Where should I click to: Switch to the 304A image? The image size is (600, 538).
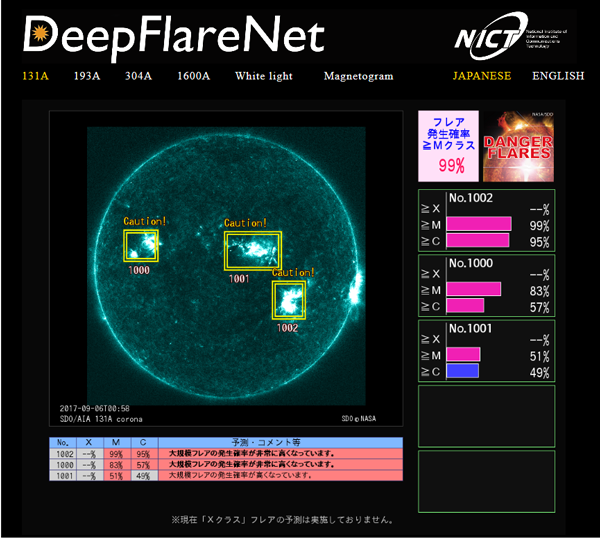(138, 76)
